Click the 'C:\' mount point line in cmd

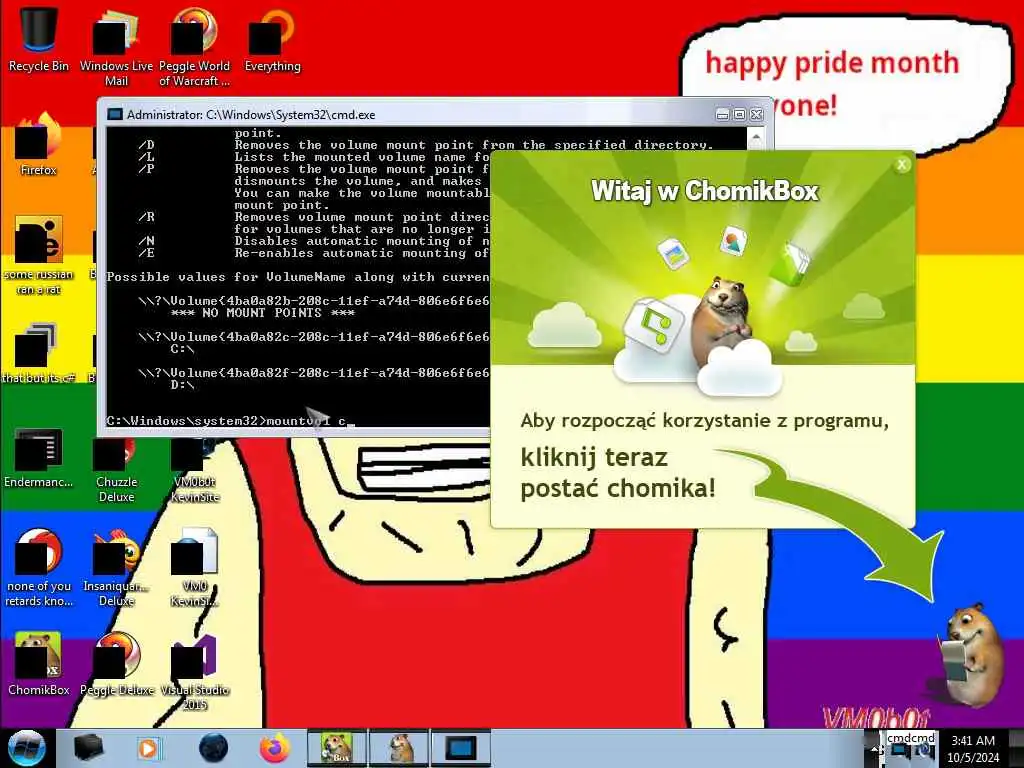182,349
